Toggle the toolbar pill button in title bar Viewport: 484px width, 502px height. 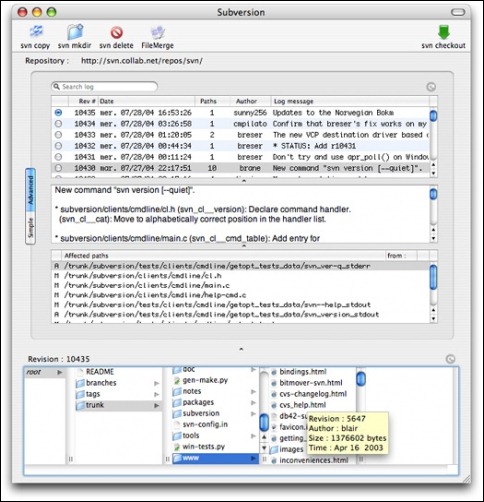[x=458, y=12]
